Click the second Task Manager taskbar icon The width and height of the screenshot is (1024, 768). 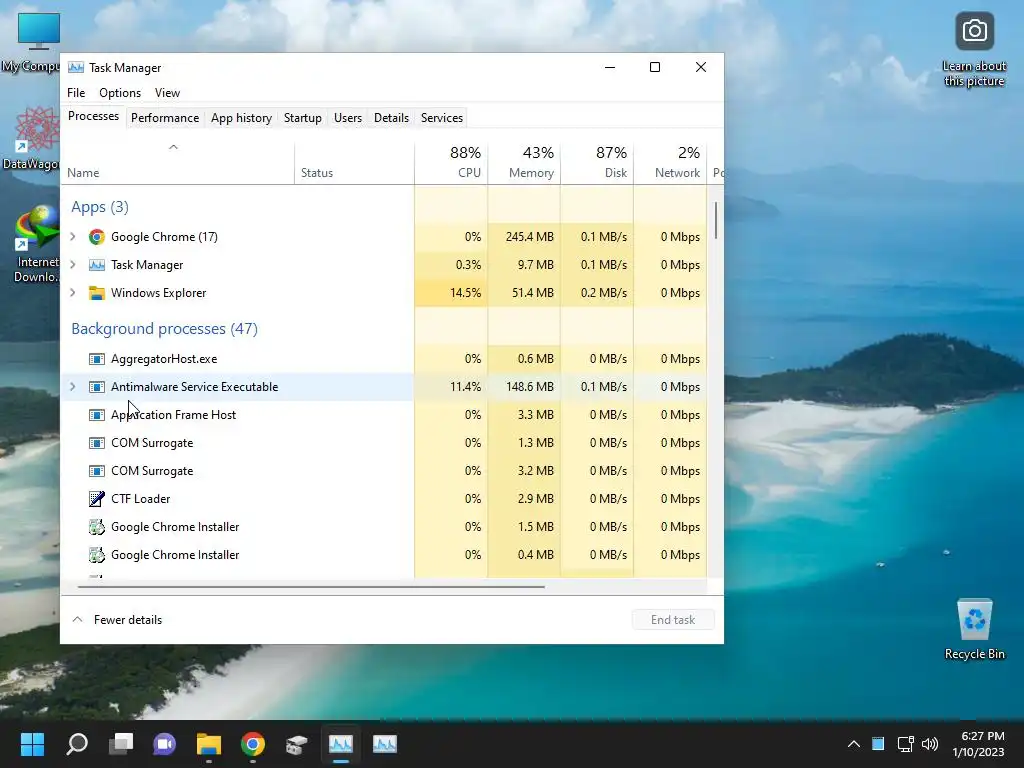point(385,744)
